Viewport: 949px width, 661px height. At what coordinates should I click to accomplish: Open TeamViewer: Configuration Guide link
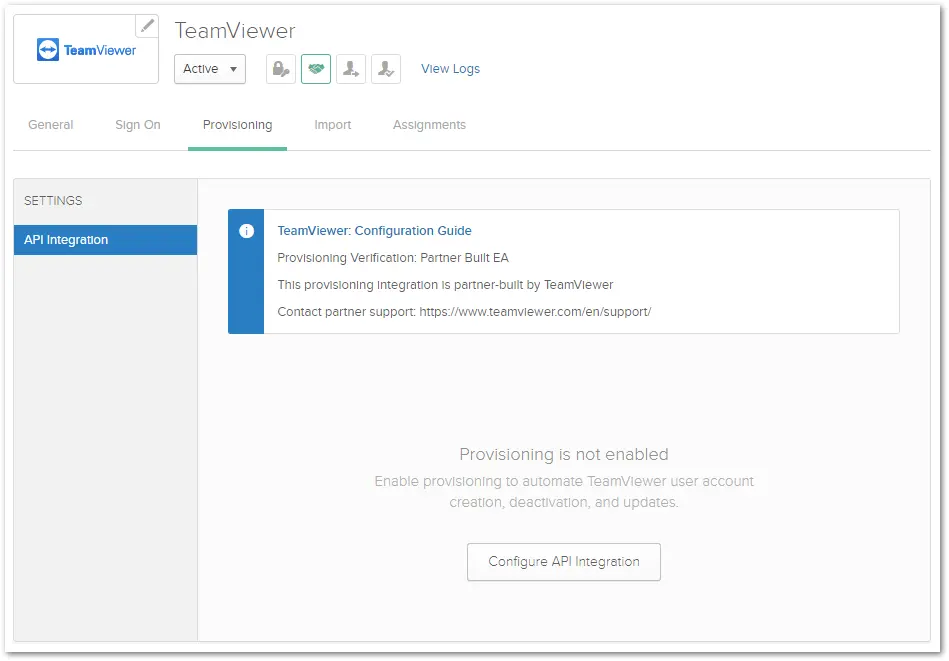[374, 231]
